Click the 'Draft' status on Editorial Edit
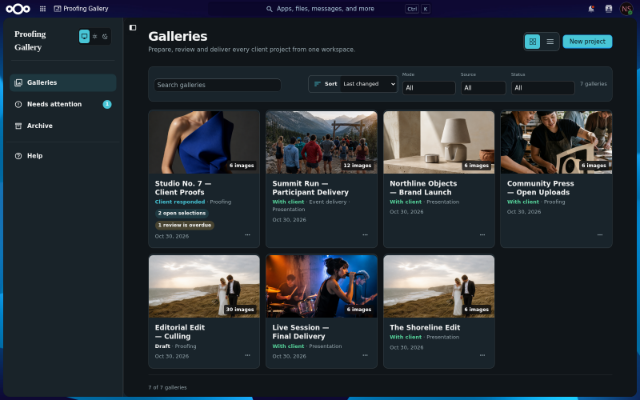 pos(162,346)
